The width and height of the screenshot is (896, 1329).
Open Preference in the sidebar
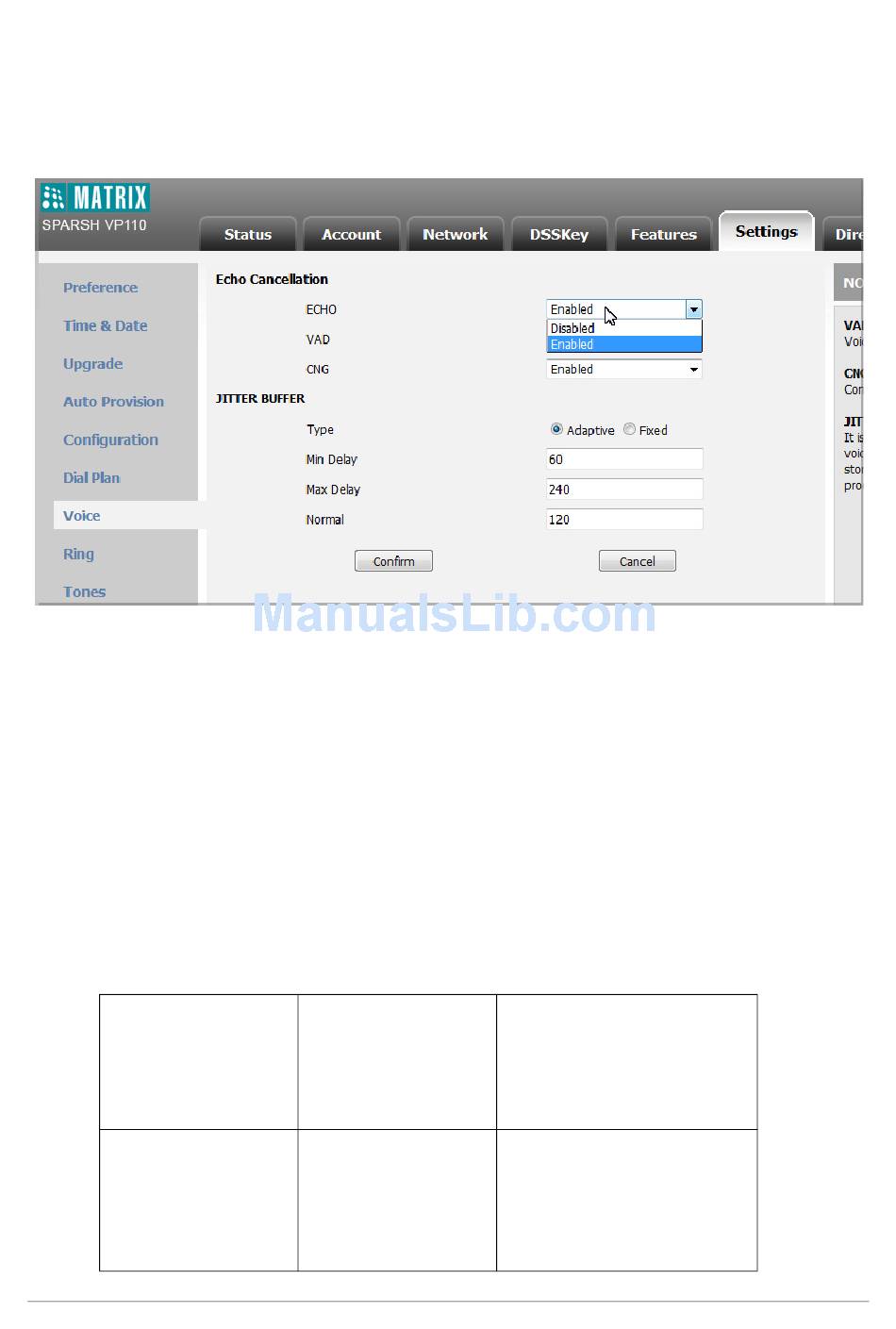100,288
